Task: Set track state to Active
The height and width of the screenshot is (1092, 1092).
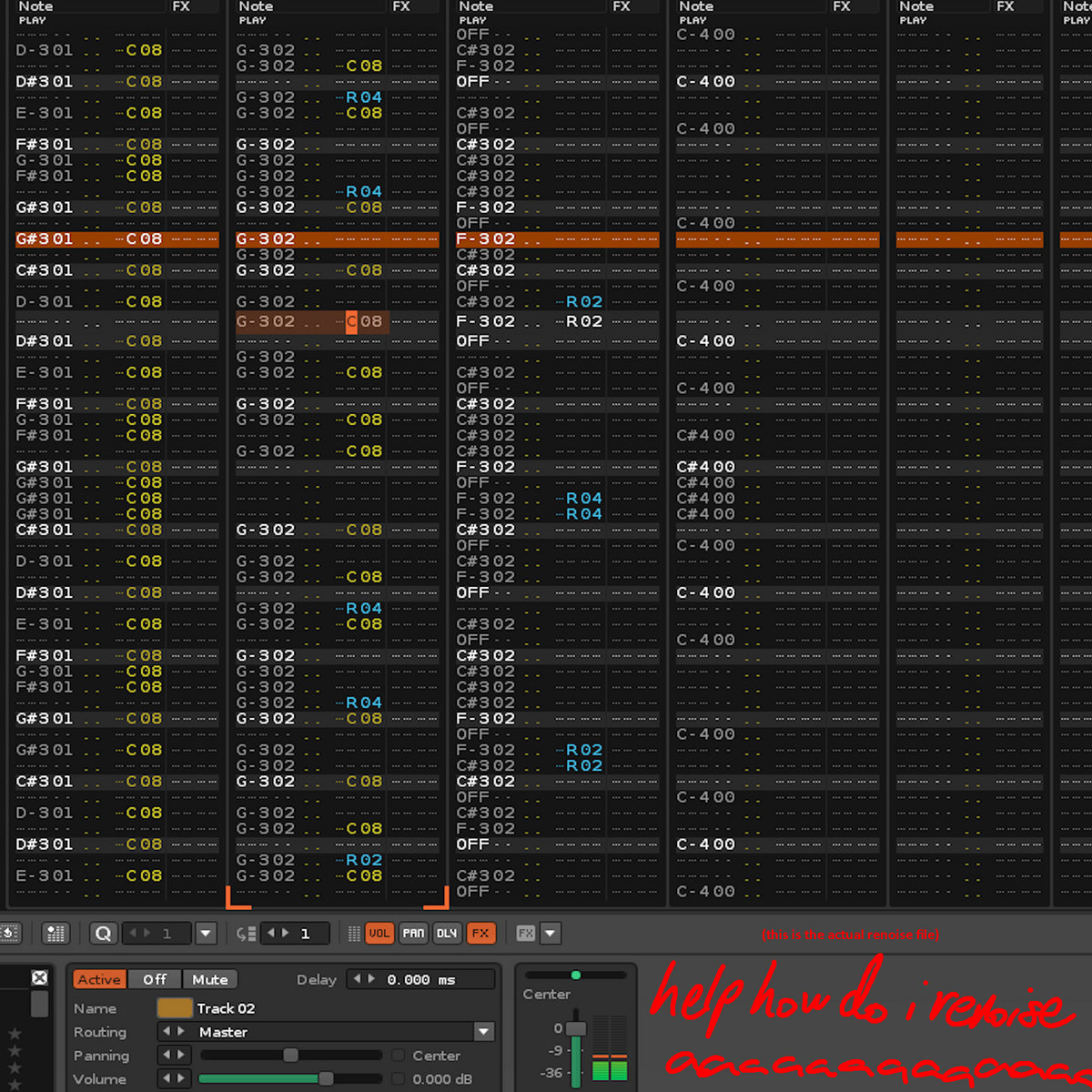Action: coord(99,979)
